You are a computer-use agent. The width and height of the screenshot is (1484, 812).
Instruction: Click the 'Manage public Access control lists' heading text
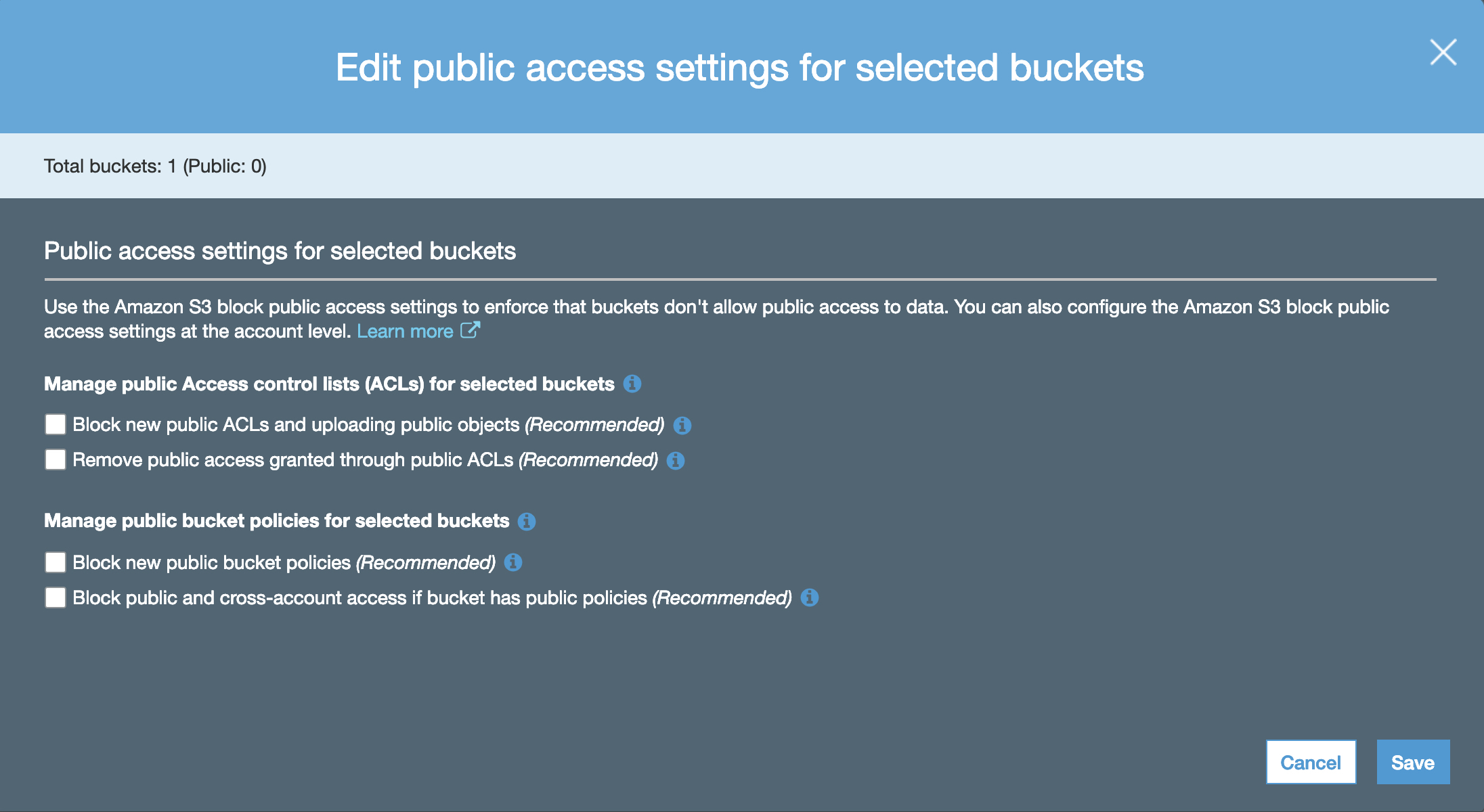coord(329,384)
